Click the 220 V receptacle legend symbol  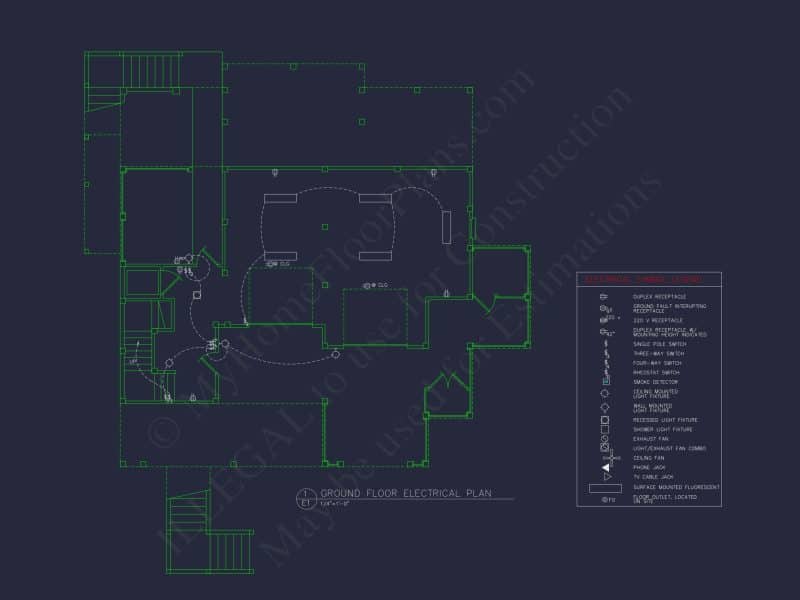pos(610,319)
